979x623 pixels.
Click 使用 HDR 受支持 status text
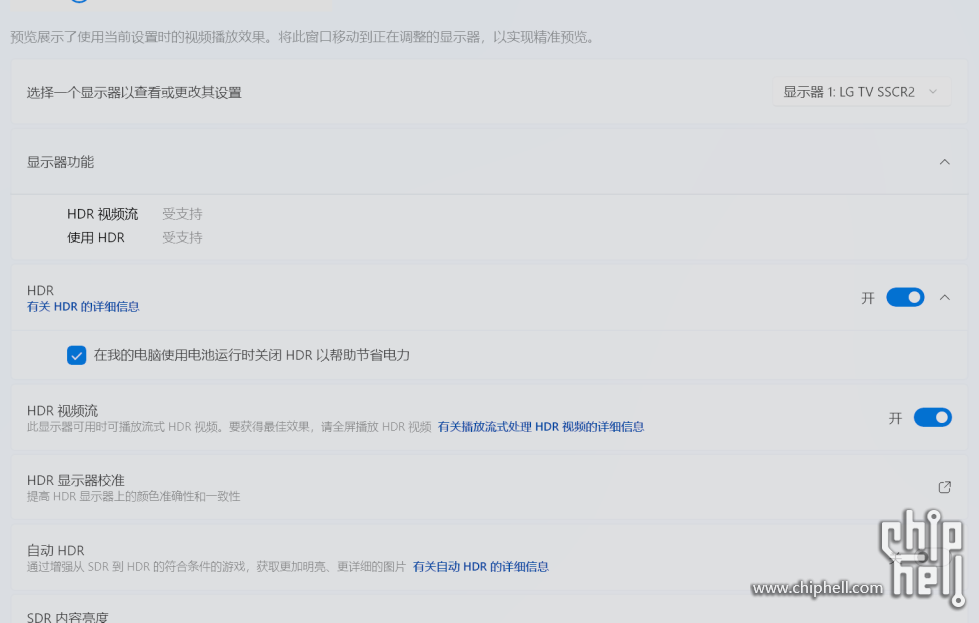(x=182, y=238)
